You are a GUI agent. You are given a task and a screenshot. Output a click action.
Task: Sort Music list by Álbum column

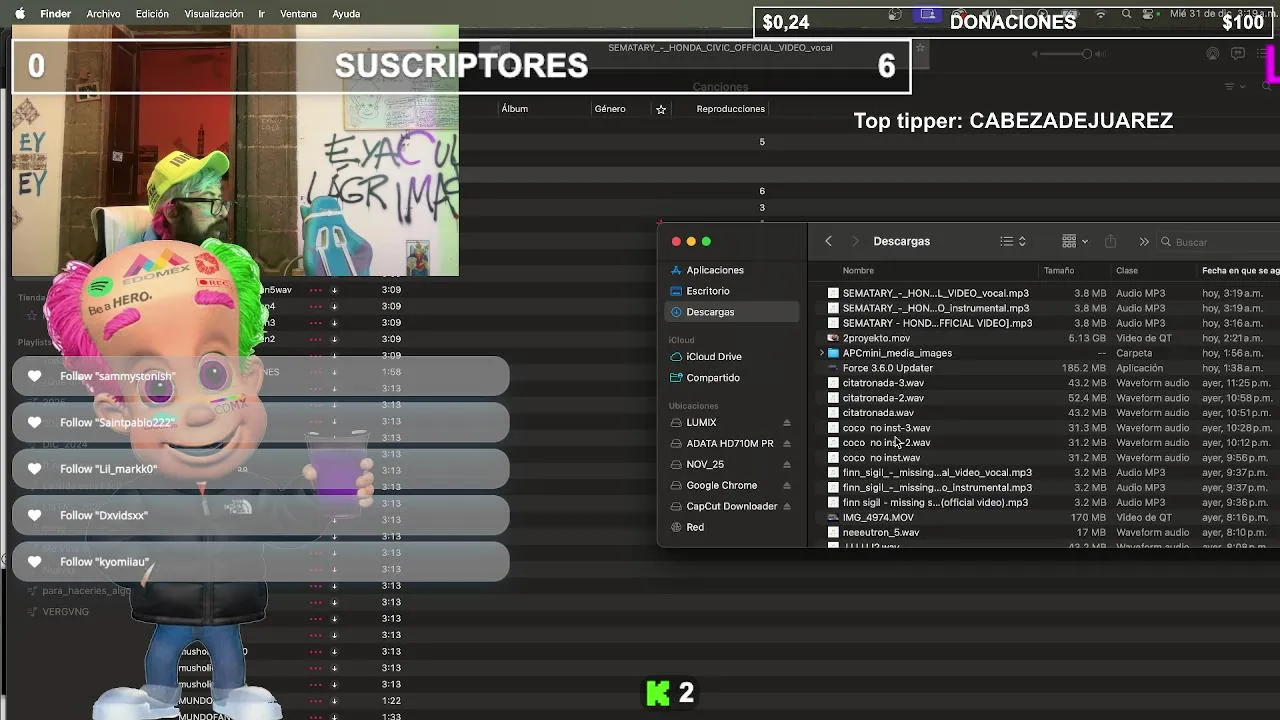(x=514, y=109)
